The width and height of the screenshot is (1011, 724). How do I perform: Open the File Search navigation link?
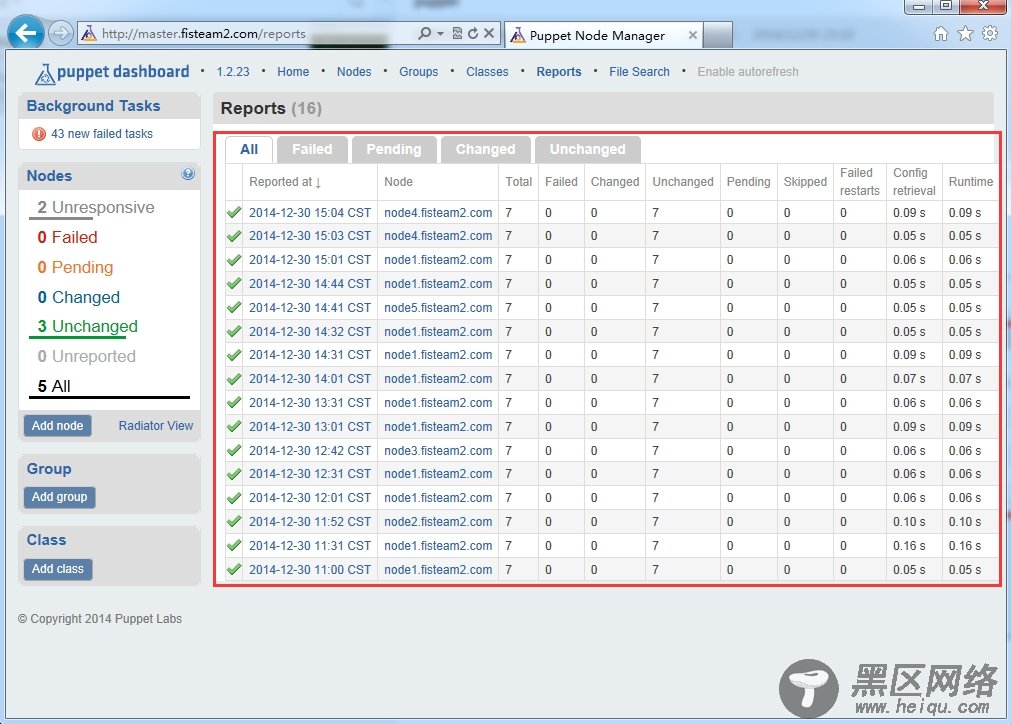click(640, 72)
